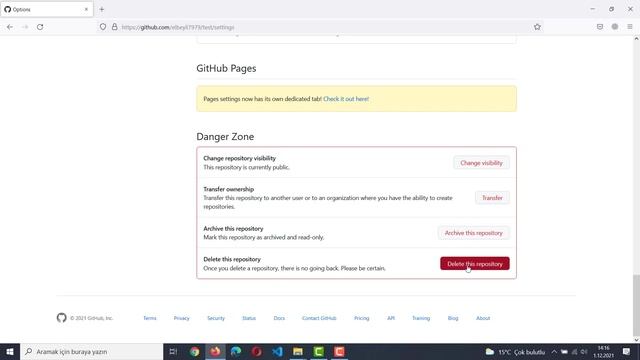
Task: Open the red recorder taskbar icon
Action: pyautogui.click(x=339, y=351)
